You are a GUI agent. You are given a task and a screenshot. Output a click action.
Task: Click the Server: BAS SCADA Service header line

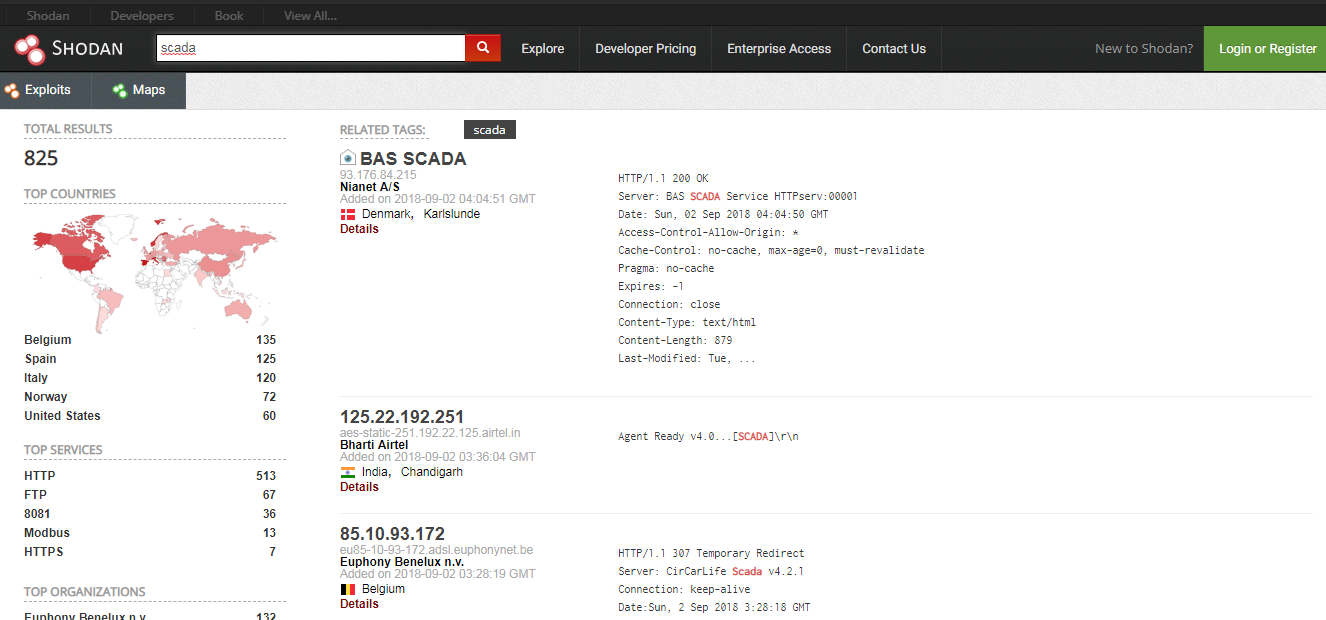pos(738,196)
